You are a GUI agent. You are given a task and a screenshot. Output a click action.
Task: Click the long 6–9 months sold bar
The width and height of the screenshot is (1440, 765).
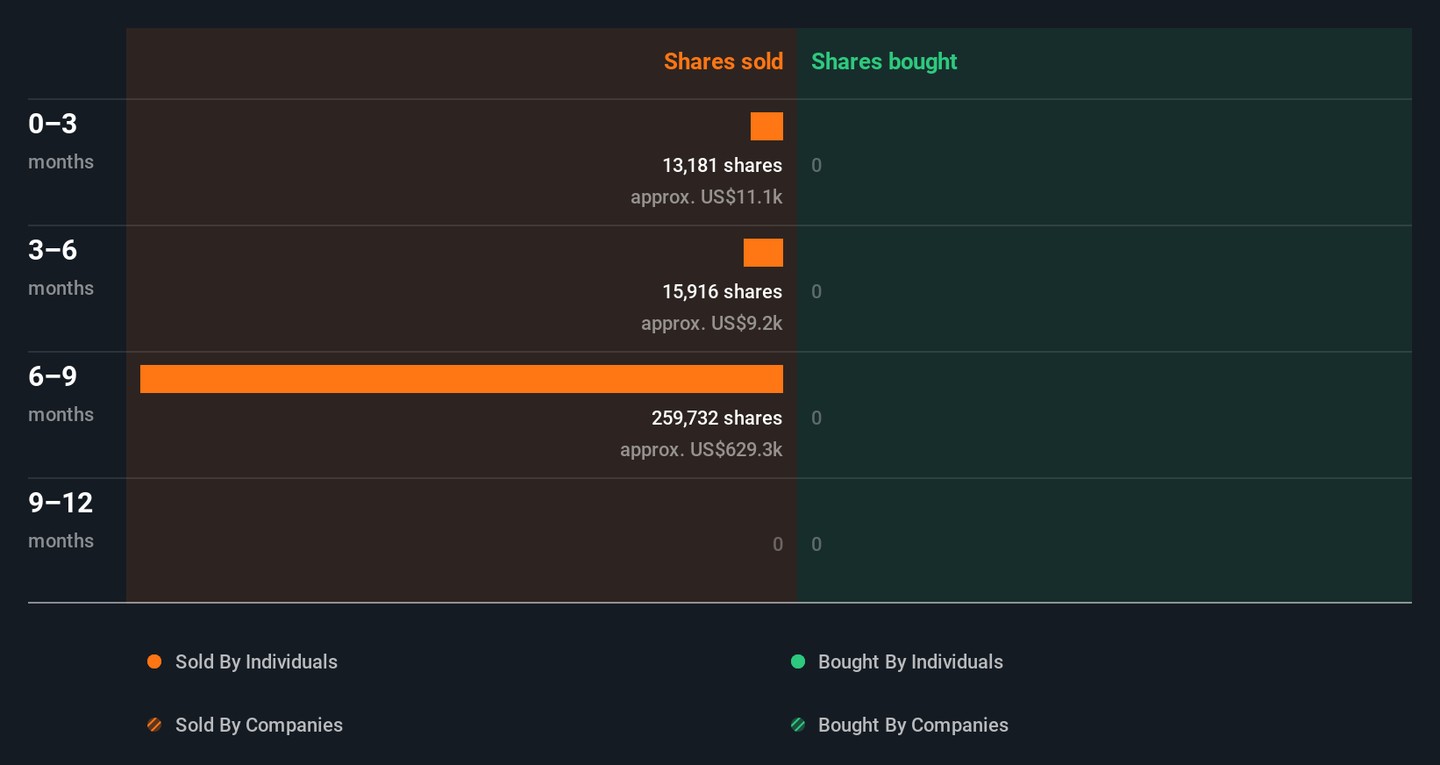pos(461,379)
